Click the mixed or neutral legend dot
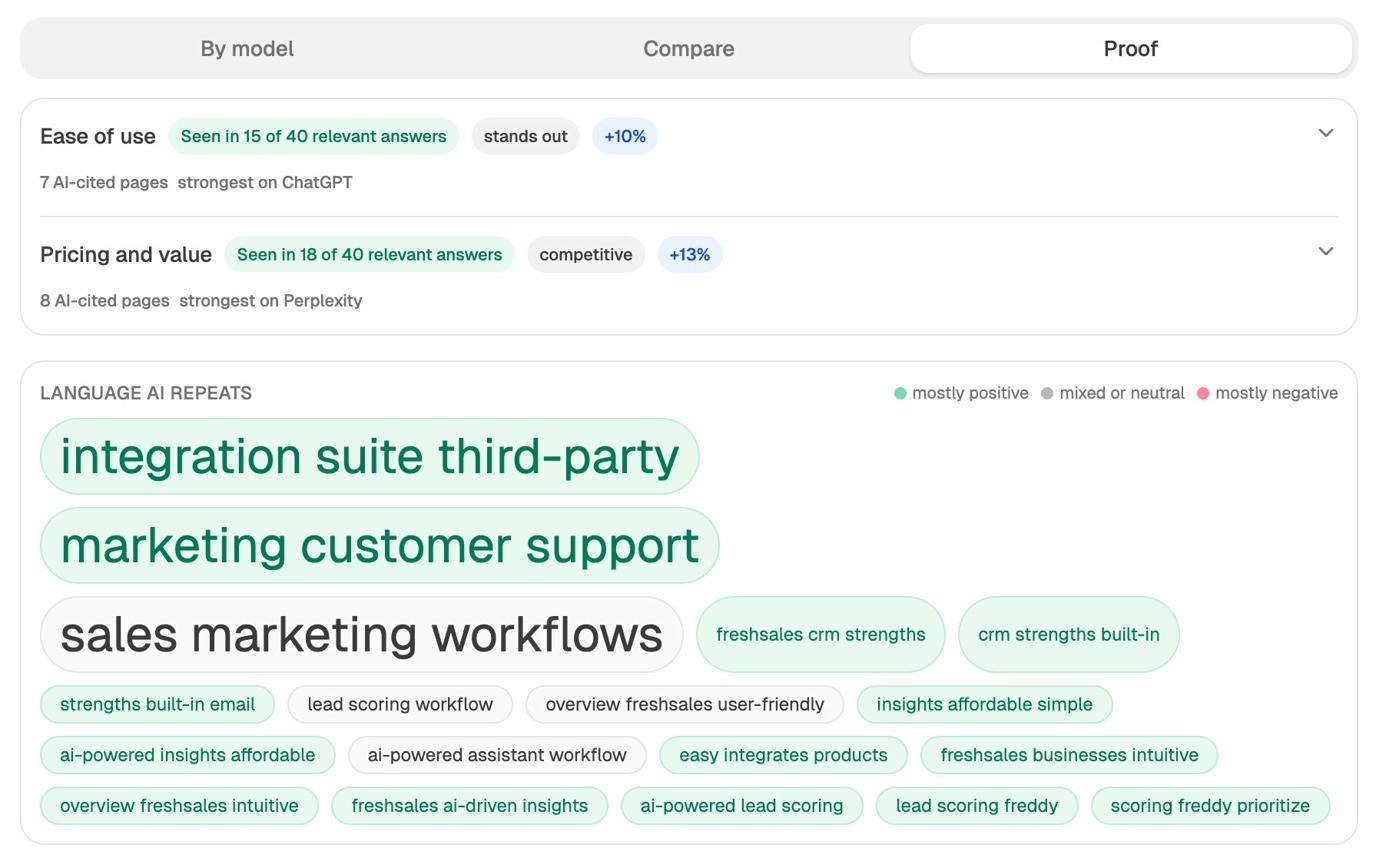Image resolution: width=1400 pixels, height=868 pixels. coord(1048,393)
